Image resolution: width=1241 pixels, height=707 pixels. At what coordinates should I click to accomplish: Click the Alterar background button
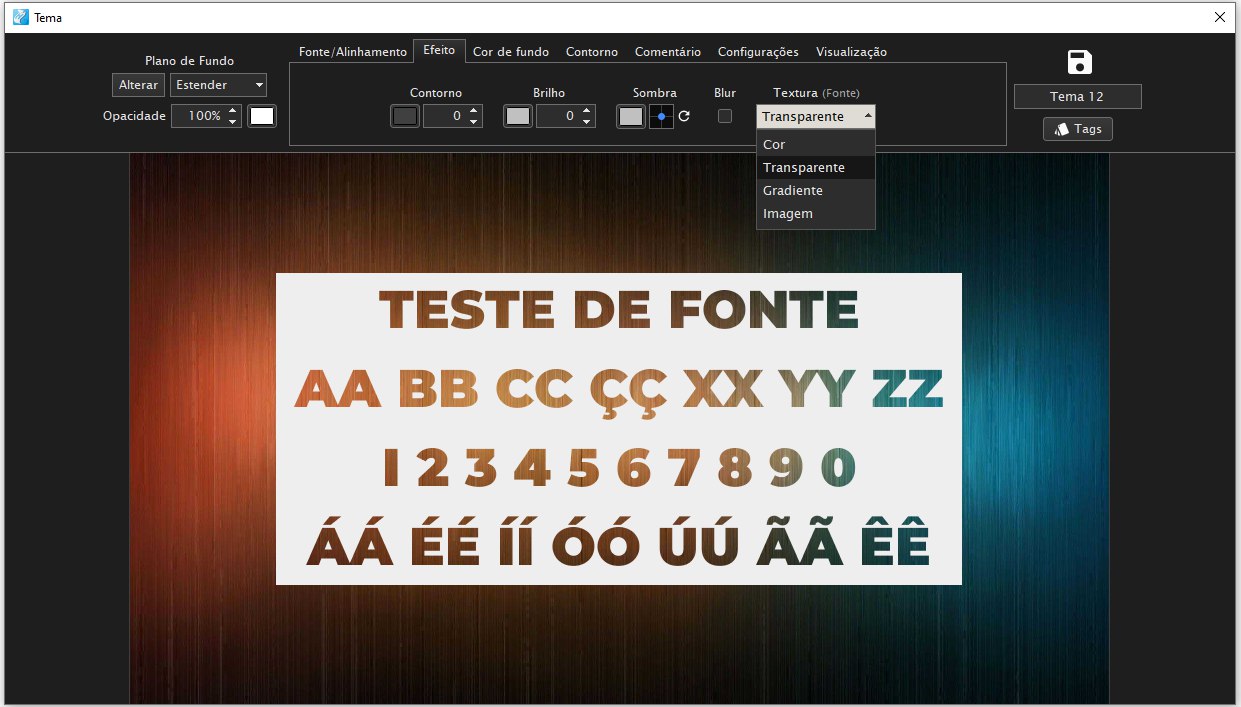[138, 85]
